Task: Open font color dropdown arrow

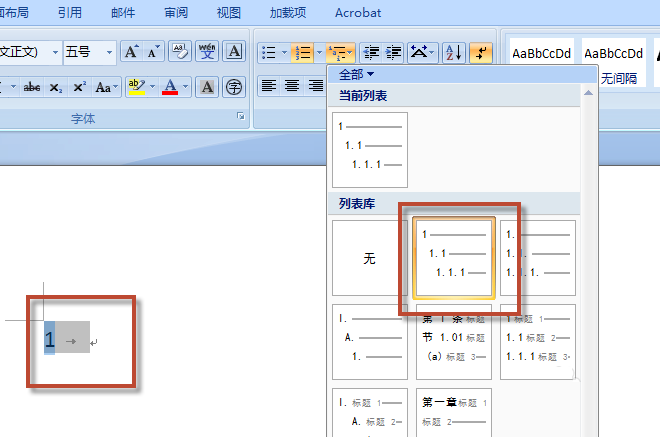Action: click(x=186, y=87)
